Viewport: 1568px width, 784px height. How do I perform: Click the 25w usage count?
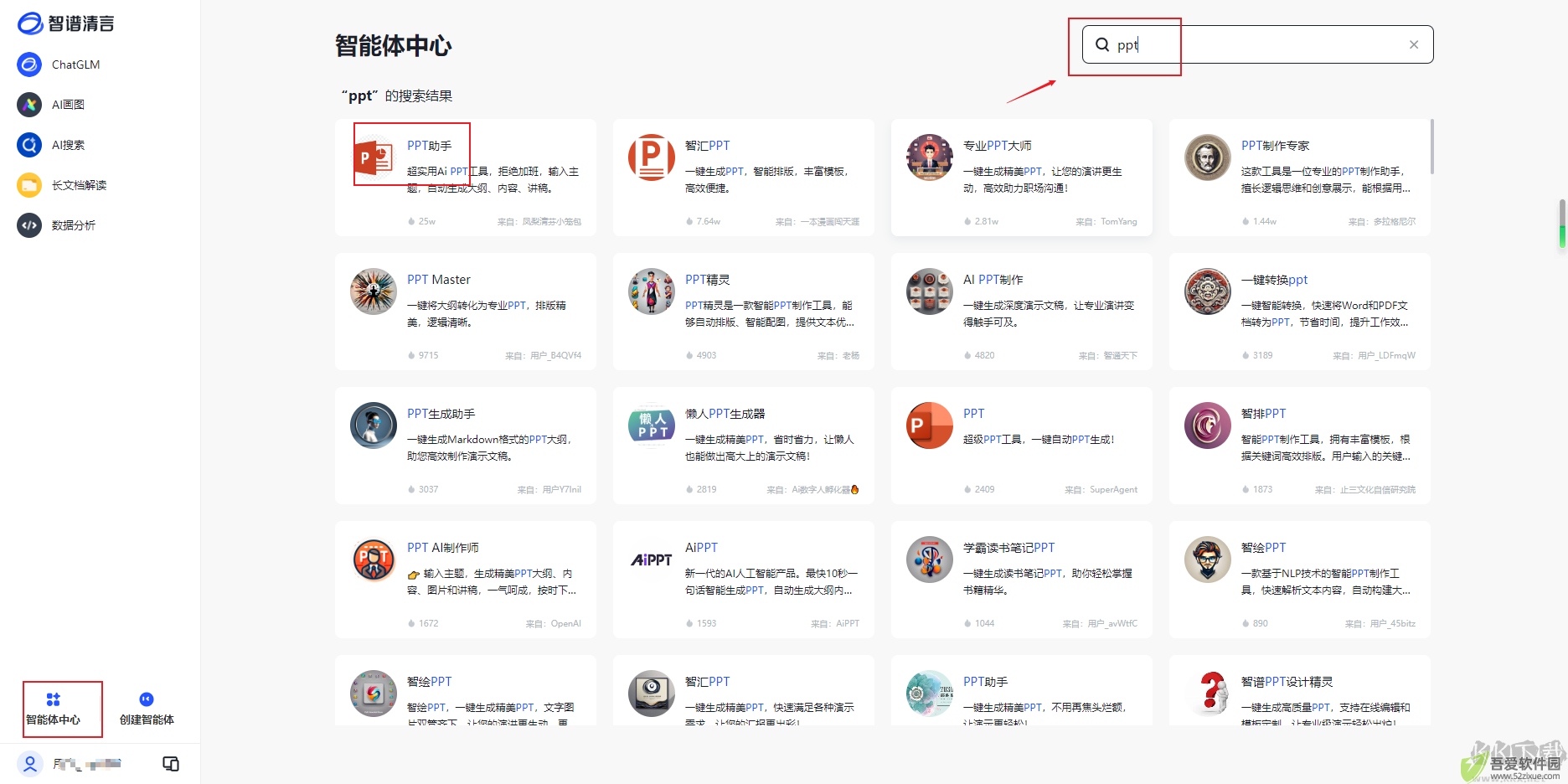pos(427,222)
